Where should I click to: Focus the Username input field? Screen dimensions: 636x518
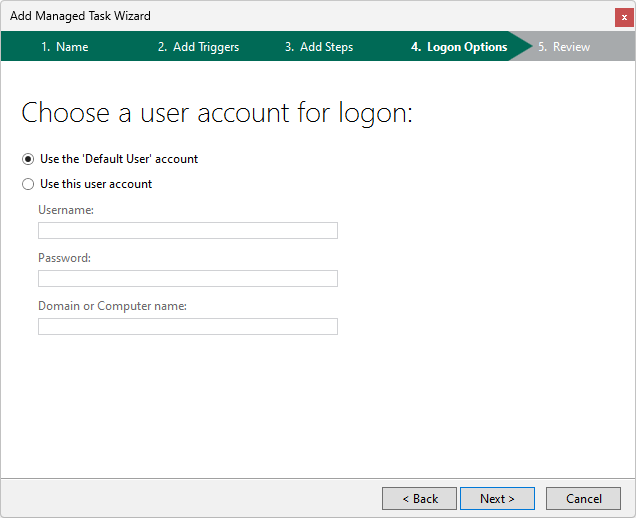pyautogui.click(x=188, y=230)
